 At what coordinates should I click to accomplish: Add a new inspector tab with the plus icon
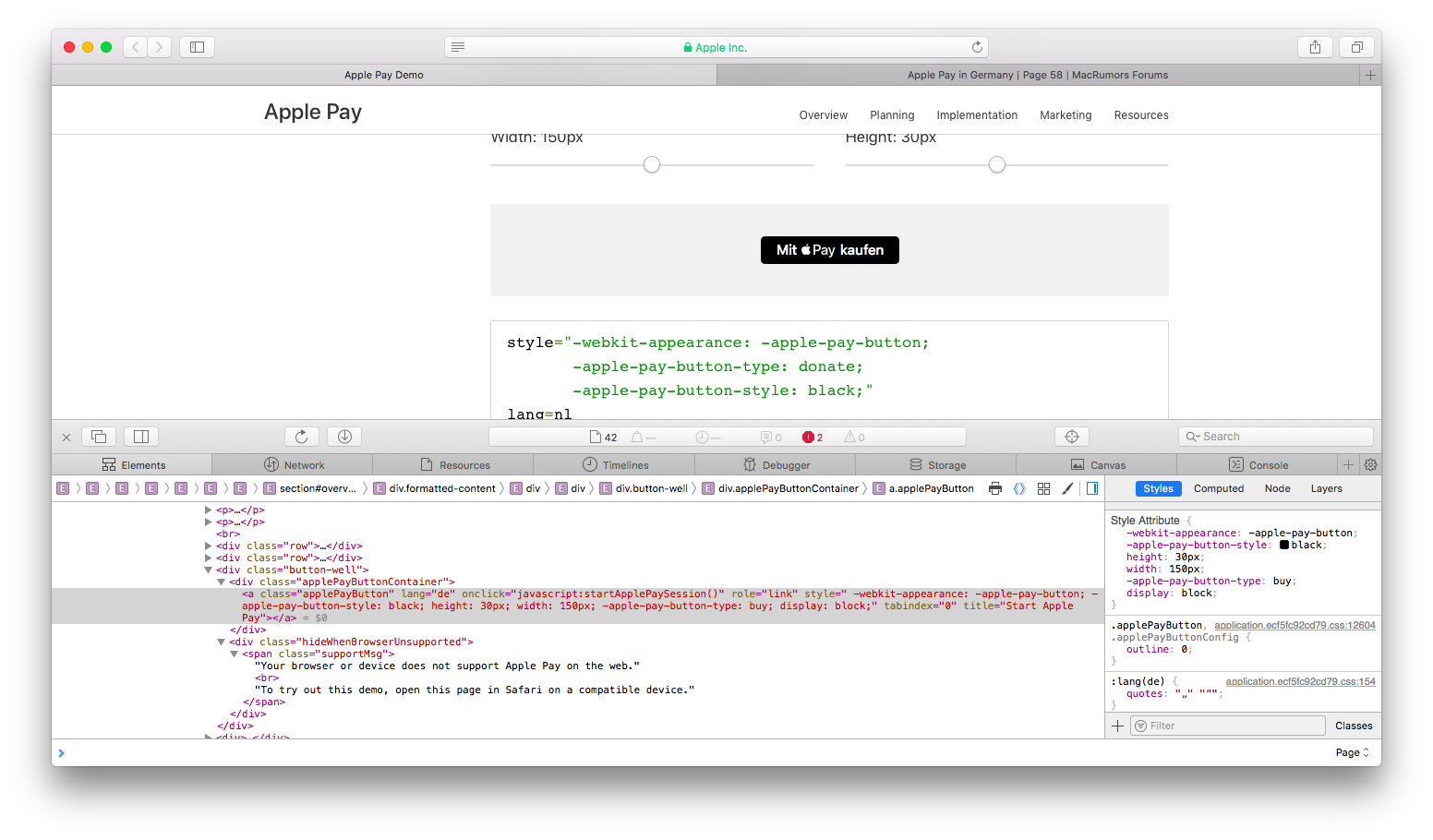tap(1348, 464)
